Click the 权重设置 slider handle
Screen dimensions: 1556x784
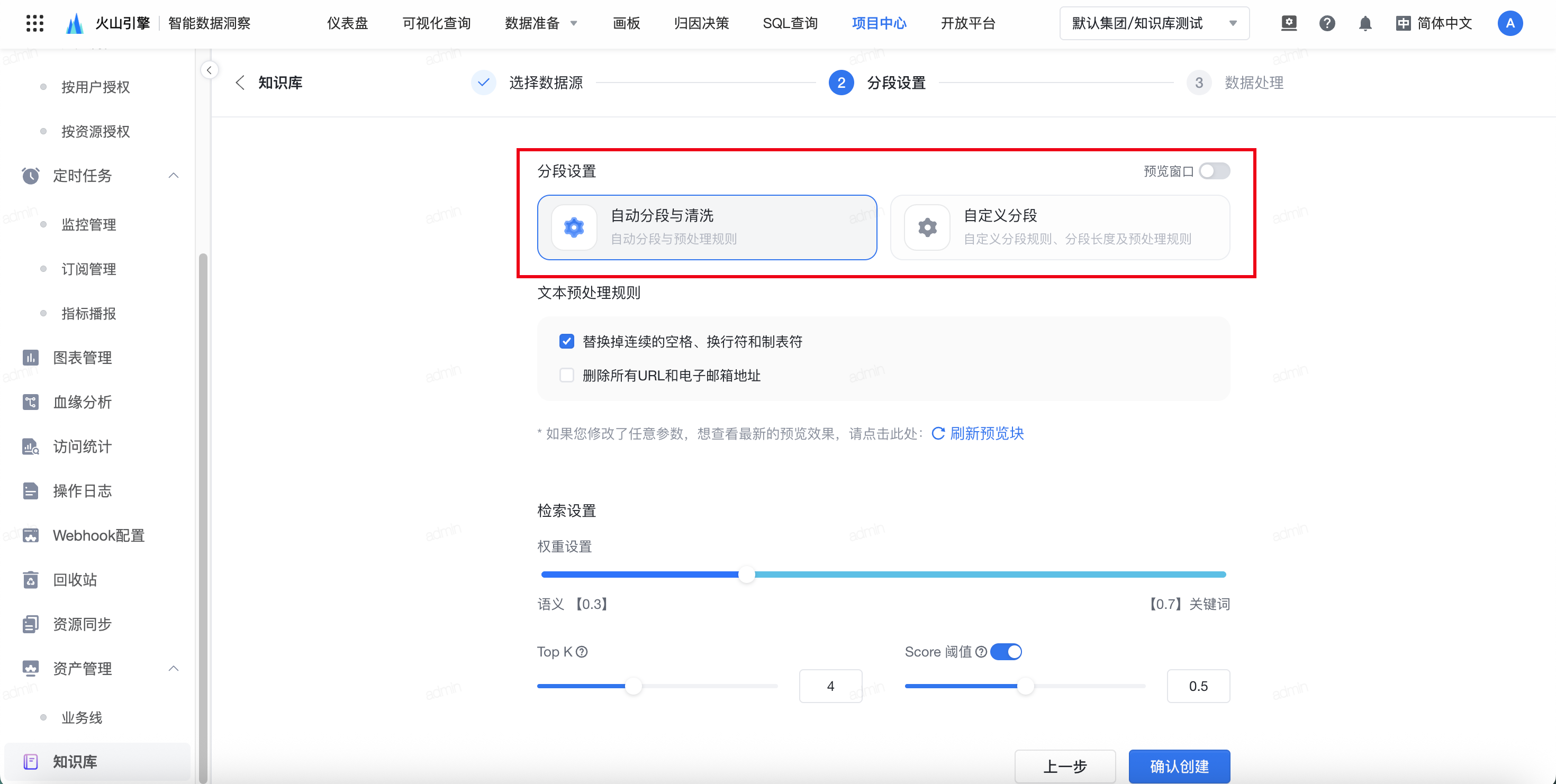tap(747, 575)
